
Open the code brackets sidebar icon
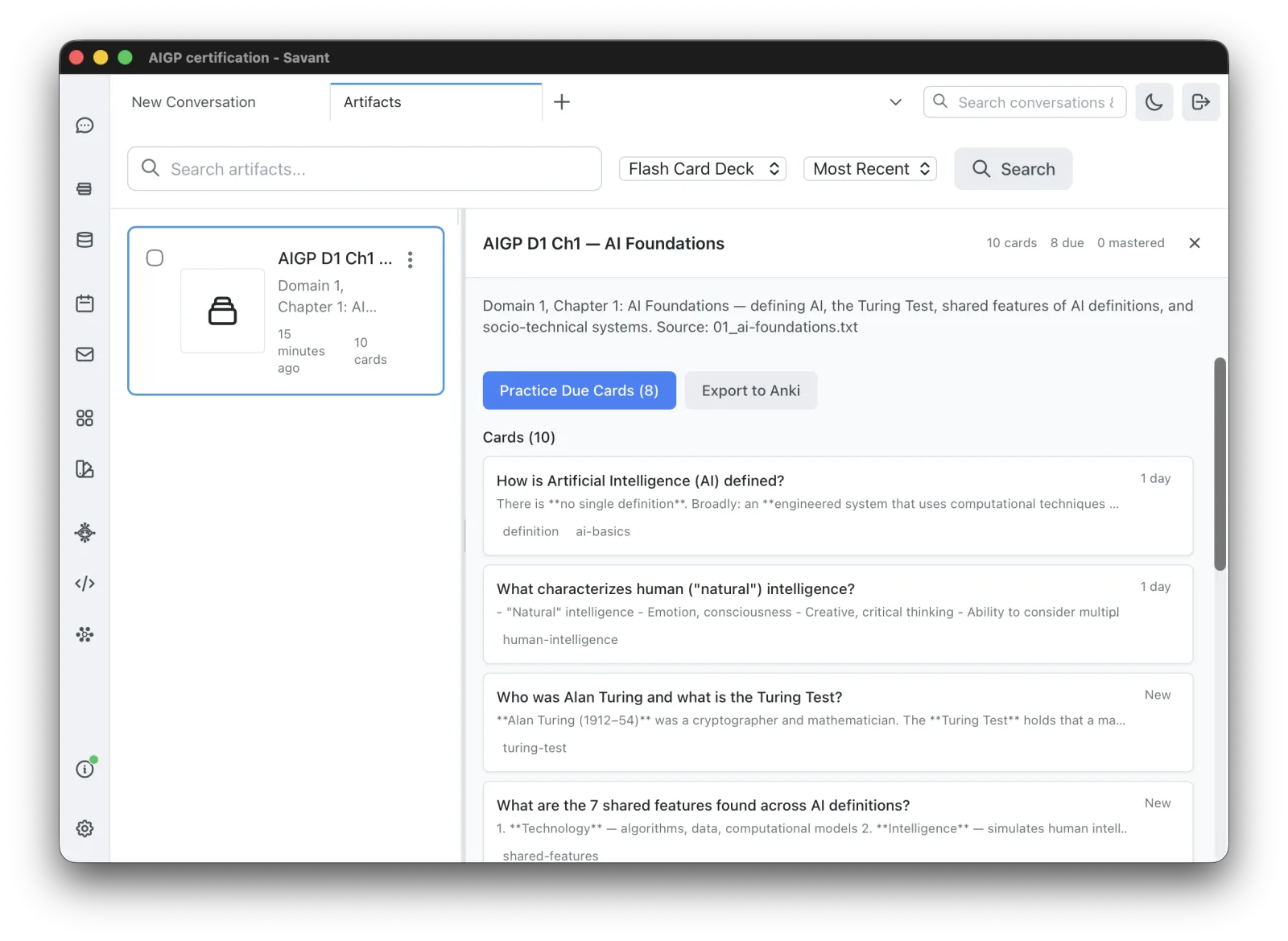pyautogui.click(x=85, y=584)
